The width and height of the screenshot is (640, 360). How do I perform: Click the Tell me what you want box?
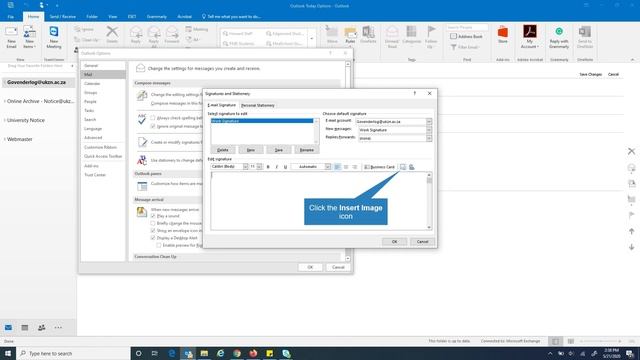(231, 17)
